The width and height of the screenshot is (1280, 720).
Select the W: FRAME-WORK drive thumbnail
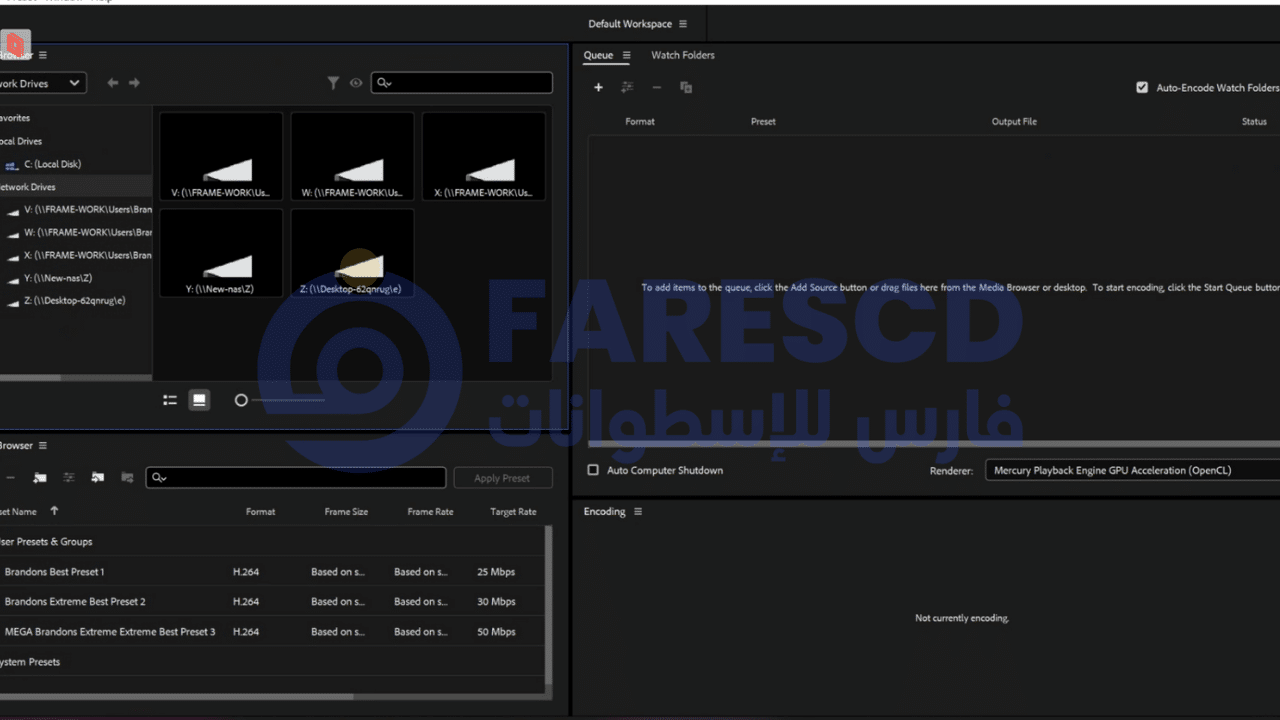pos(352,156)
